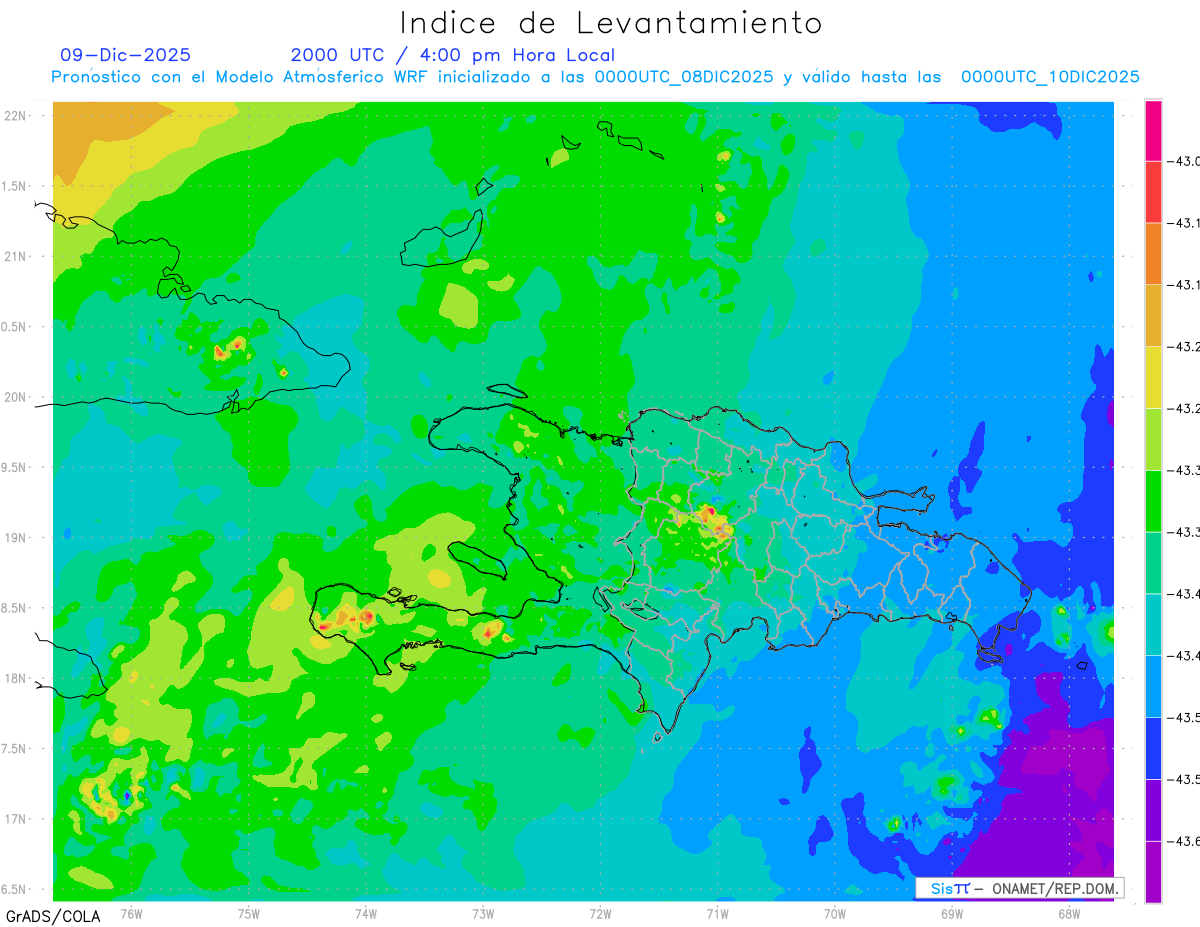The height and width of the screenshot is (927, 1200).
Task: Select the date text '09-Dic-2025'
Action: click(125, 55)
